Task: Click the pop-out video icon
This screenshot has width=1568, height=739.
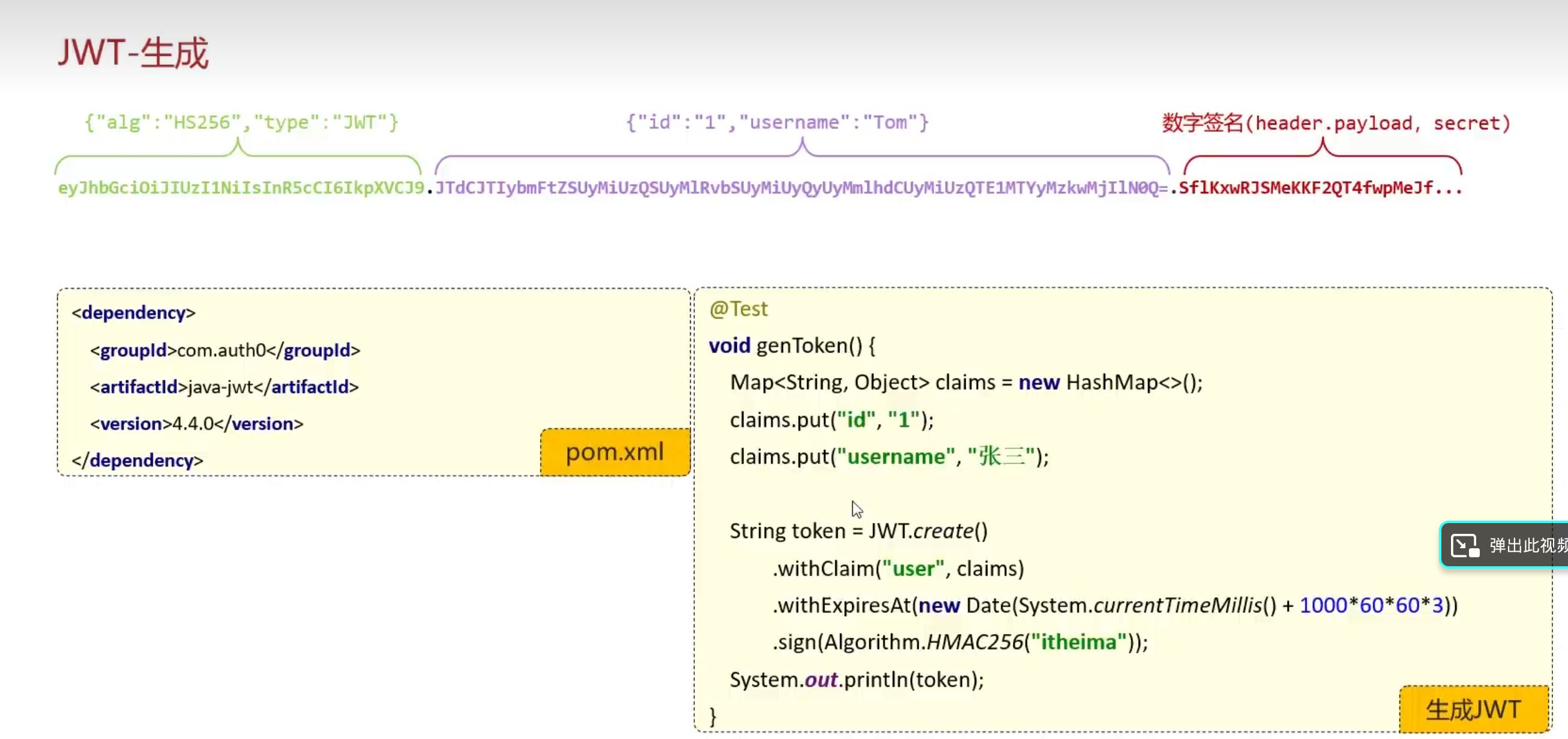Action: point(1465,545)
